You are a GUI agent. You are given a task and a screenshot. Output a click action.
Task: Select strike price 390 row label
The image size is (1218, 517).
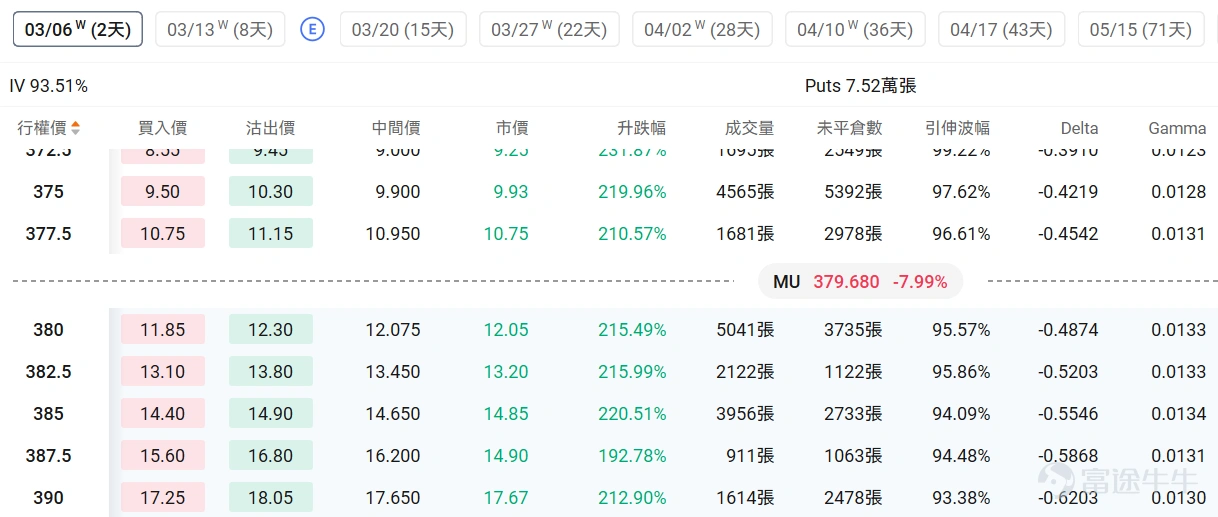(x=48, y=498)
